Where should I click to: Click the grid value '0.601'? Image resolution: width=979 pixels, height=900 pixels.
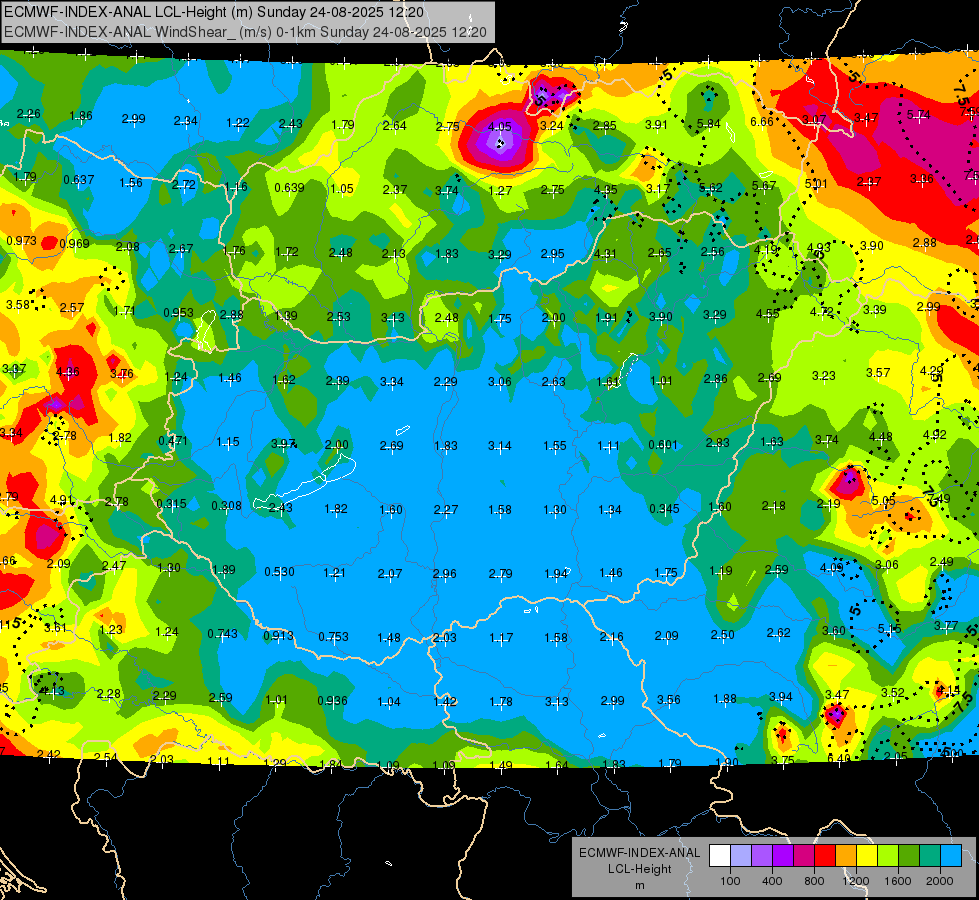tap(662, 444)
